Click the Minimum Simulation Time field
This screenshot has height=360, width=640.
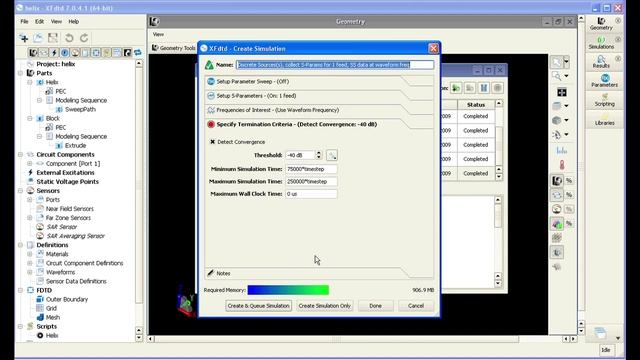tap(311, 169)
